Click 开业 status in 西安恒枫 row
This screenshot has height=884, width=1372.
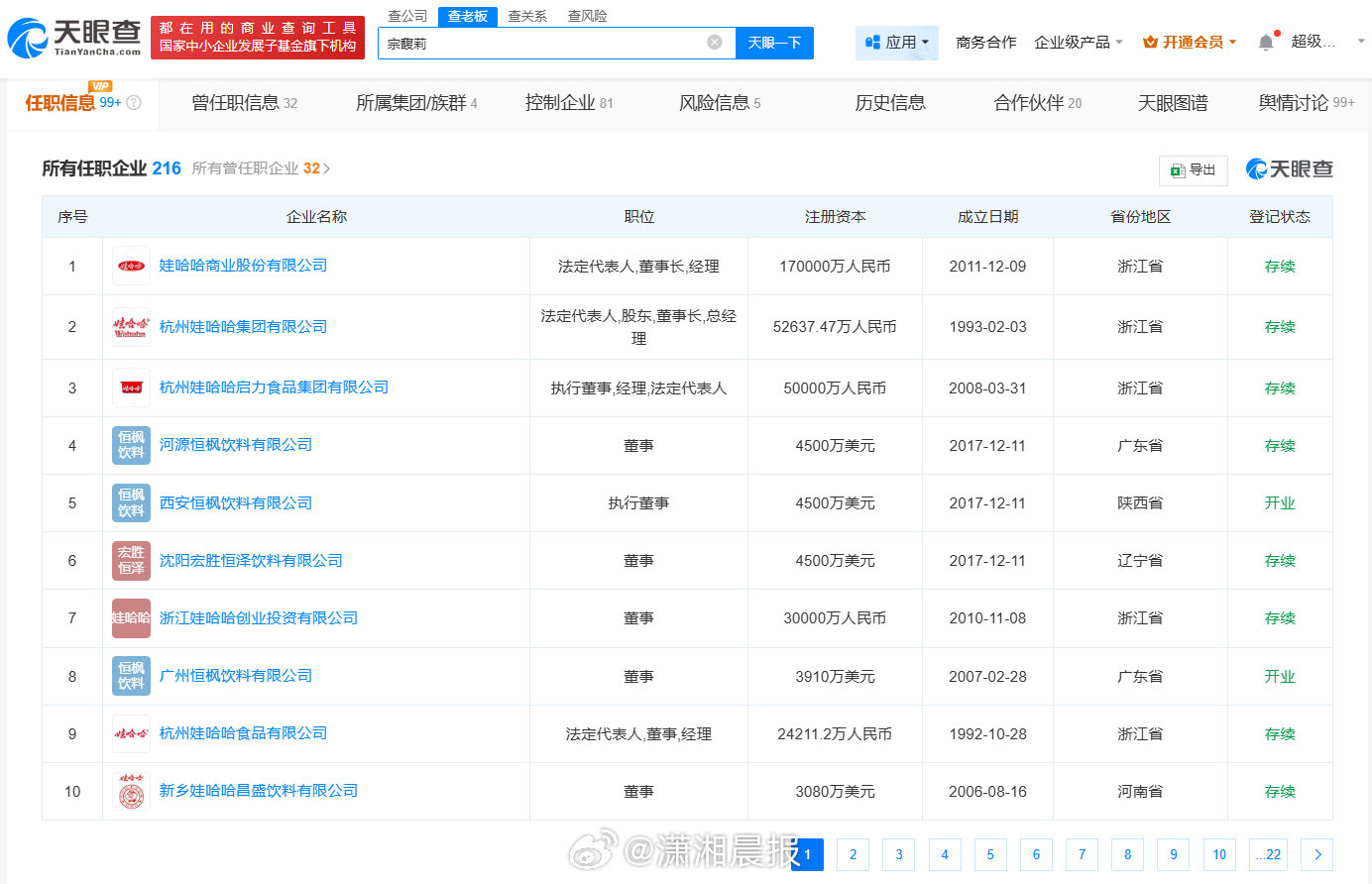click(1280, 502)
